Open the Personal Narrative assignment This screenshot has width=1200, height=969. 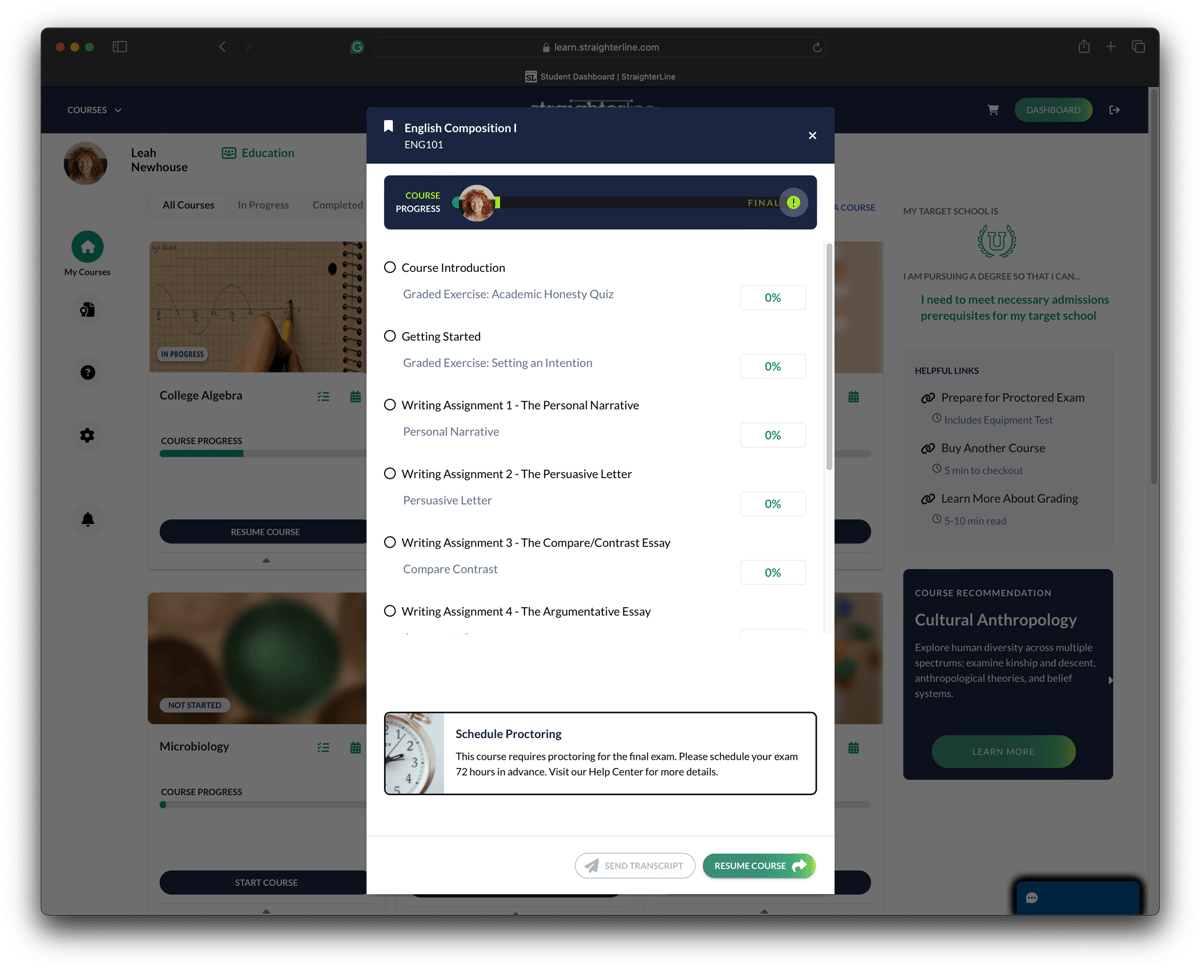click(x=451, y=432)
